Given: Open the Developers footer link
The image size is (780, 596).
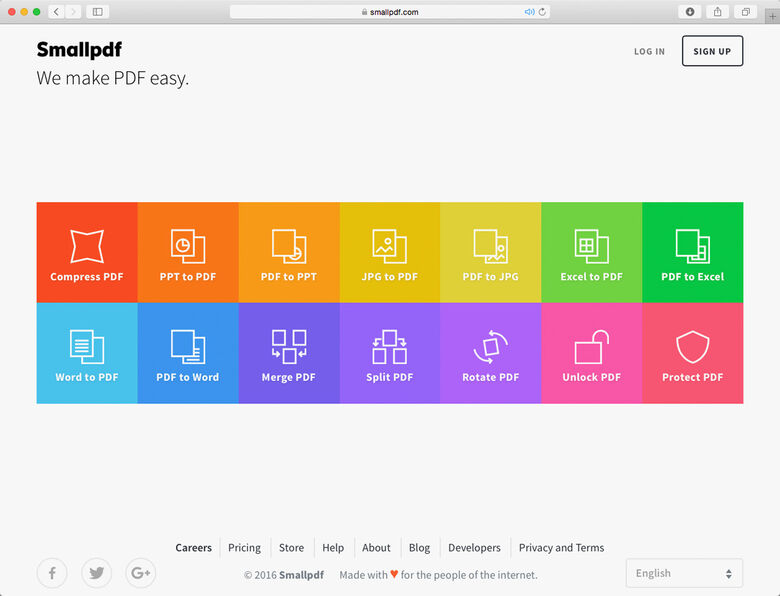Looking at the screenshot, I should pyautogui.click(x=474, y=548).
